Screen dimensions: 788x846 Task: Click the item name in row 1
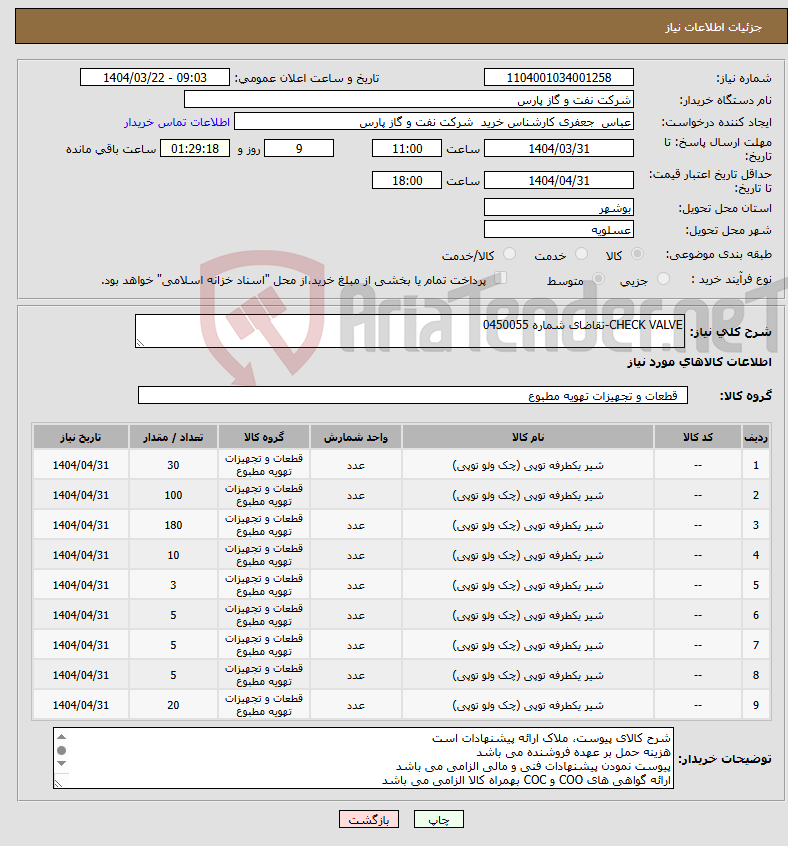[528, 465]
